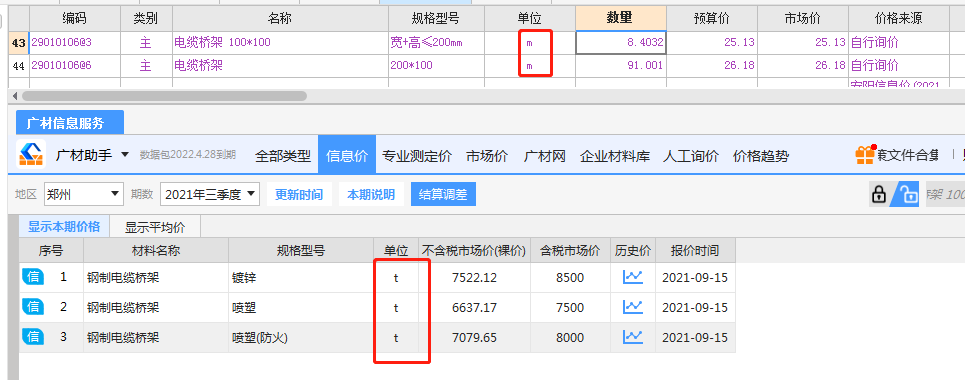The height and width of the screenshot is (380, 965).
Task: Click the 规格型号 header in upper table
Action: click(436, 18)
